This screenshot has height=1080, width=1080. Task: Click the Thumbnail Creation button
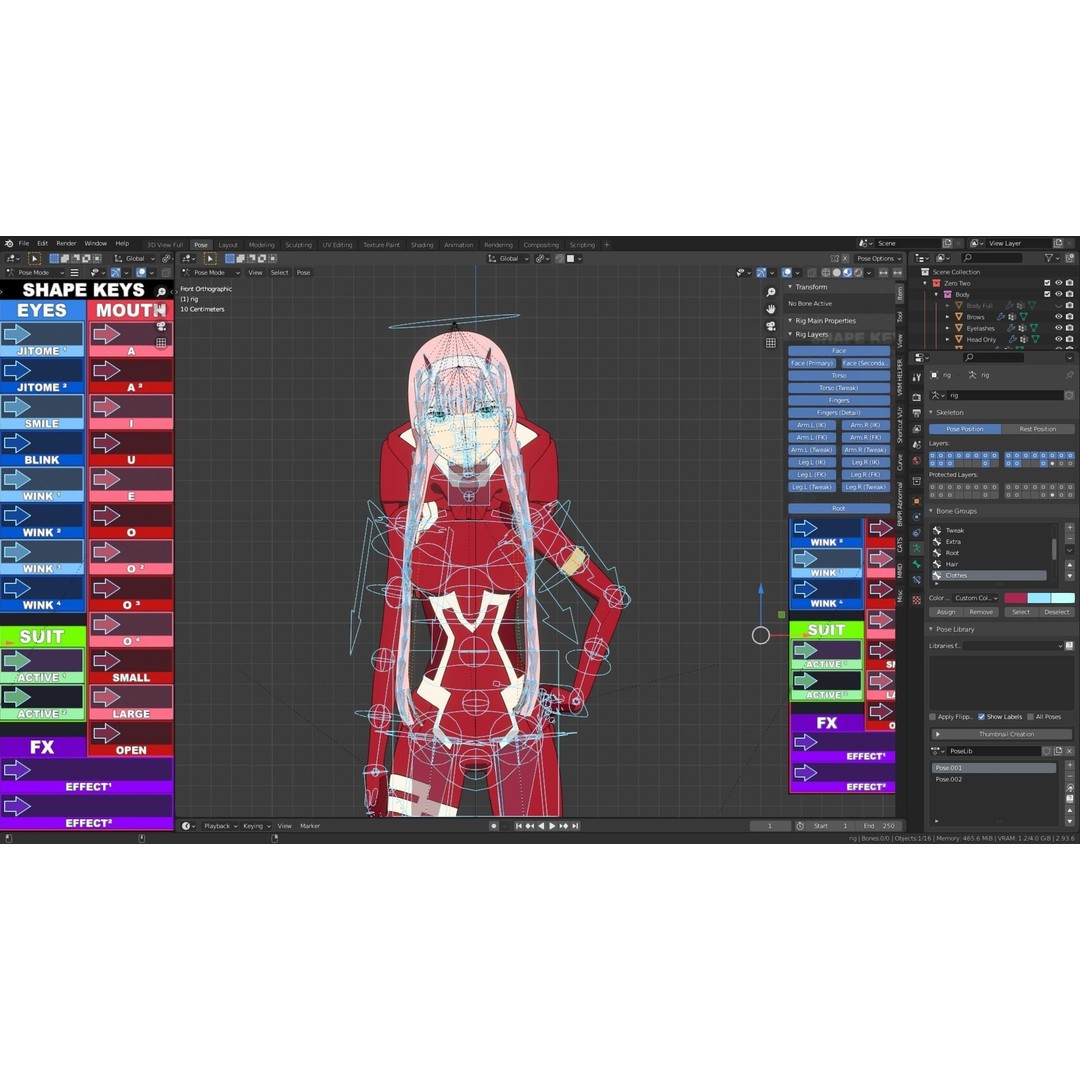point(1001,734)
